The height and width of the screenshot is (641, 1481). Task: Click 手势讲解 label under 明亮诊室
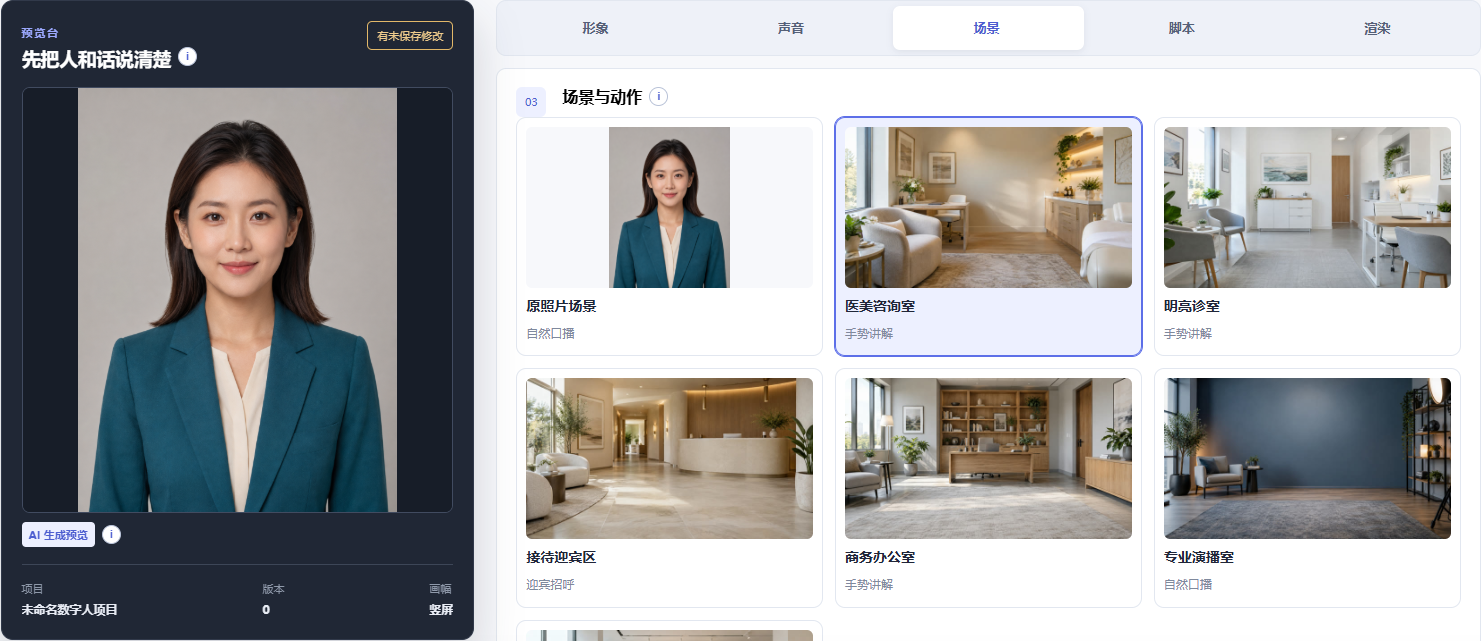pos(1188,333)
